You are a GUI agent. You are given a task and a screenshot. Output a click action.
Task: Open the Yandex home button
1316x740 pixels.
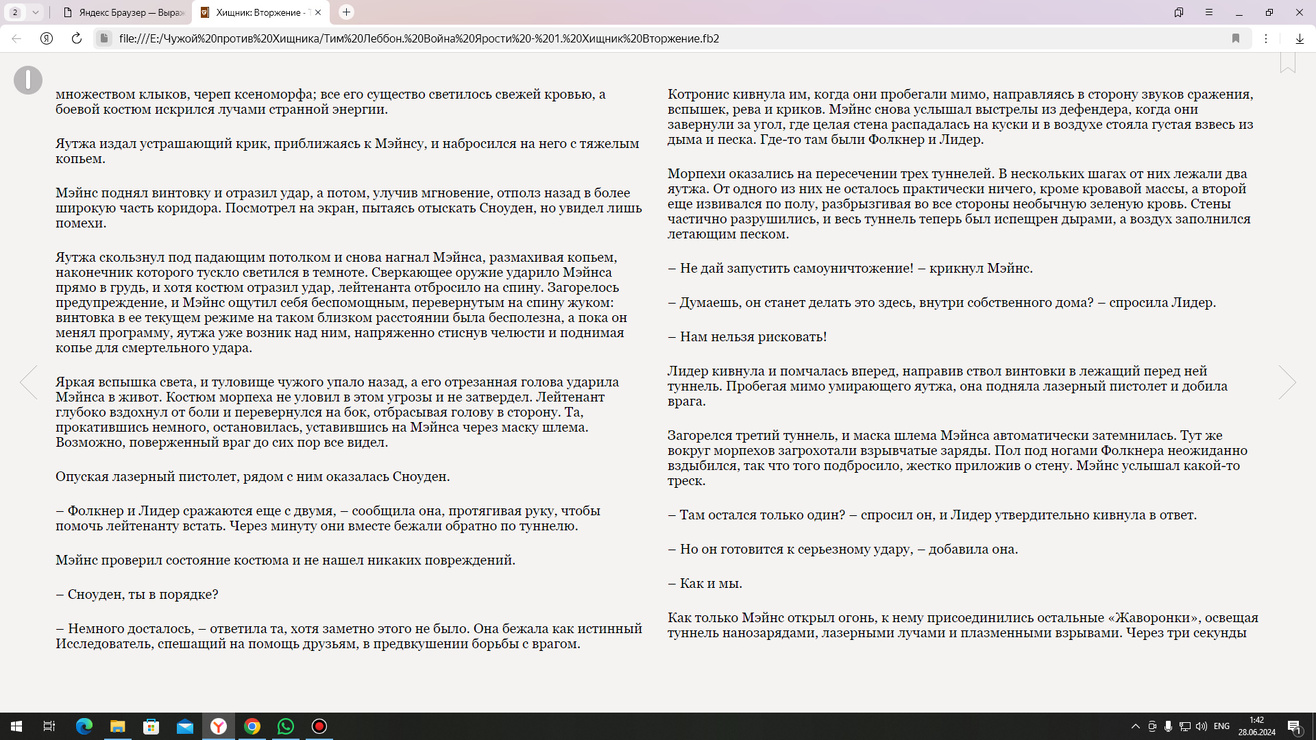(x=46, y=38)
